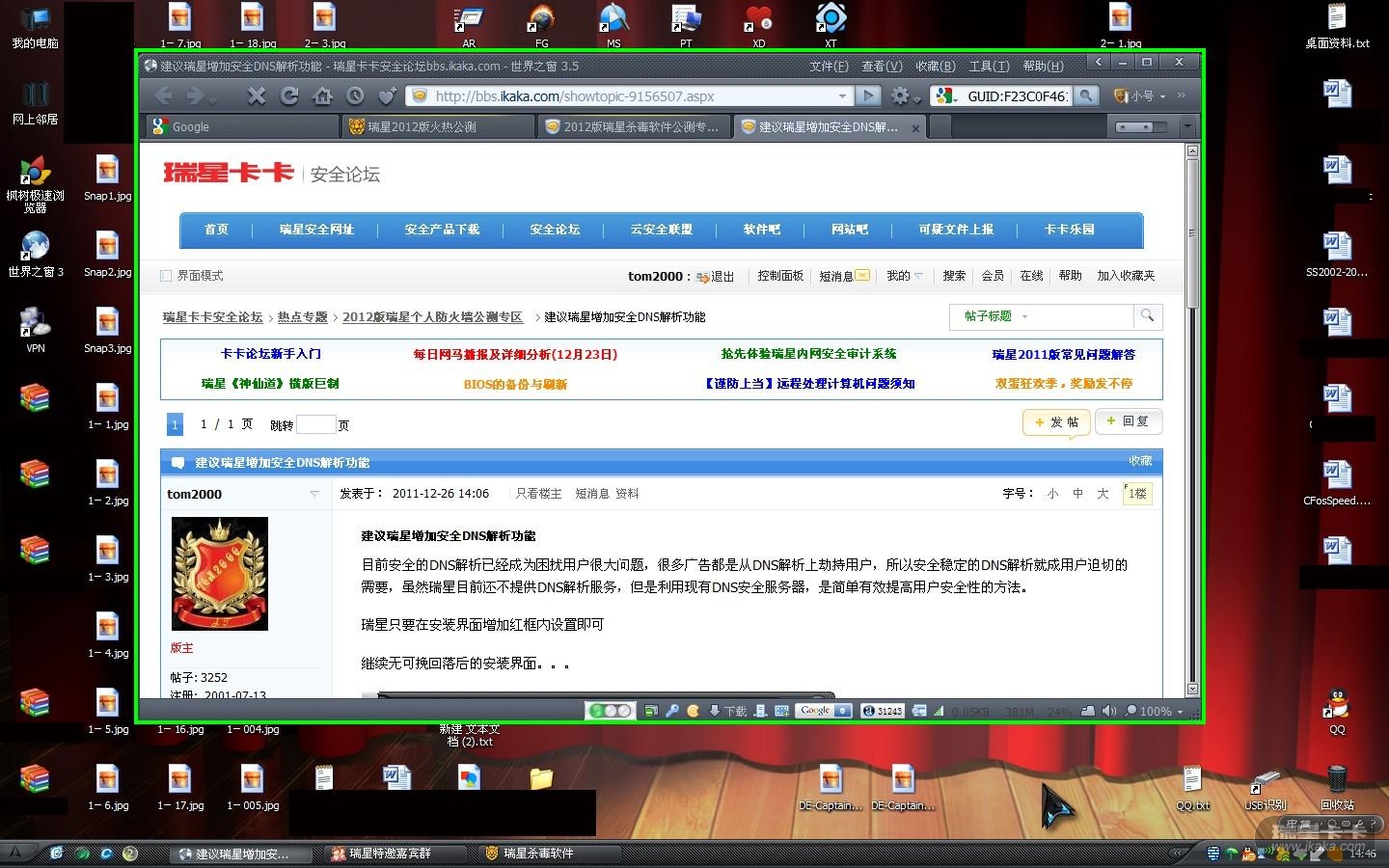Open the 工具(T) menu
This screenshot has width=1389, height=868.
click(x=989, y=67)
